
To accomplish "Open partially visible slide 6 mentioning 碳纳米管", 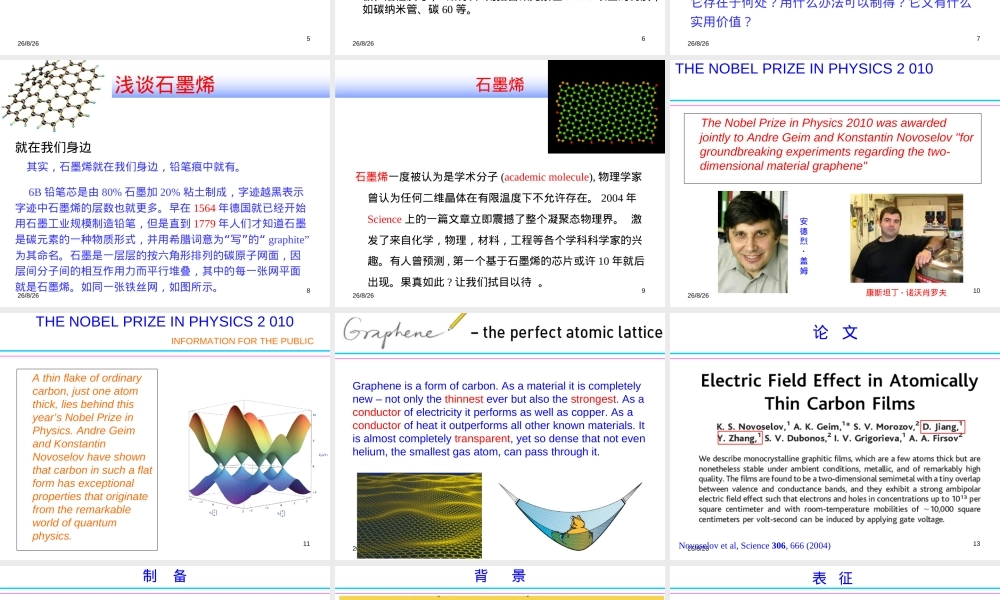I will [x=500, y=27].
